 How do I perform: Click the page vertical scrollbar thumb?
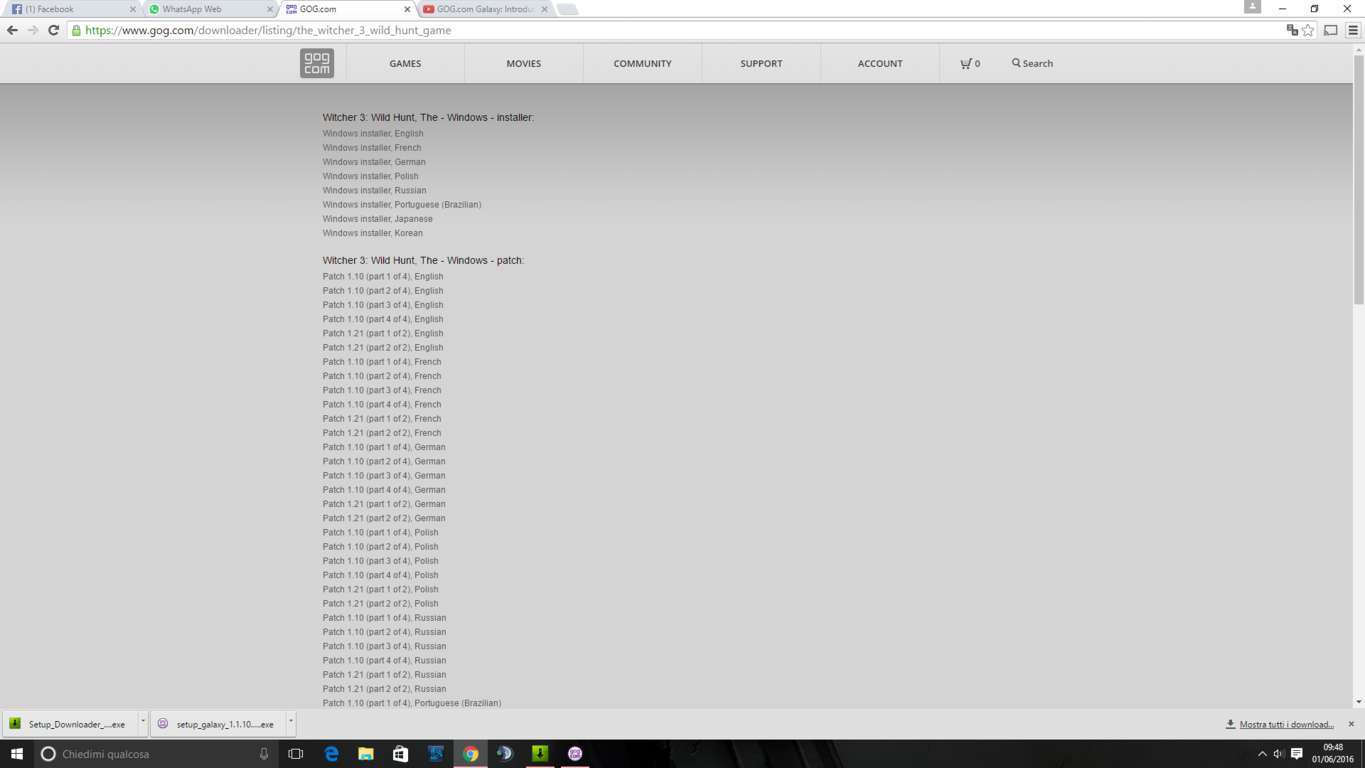click(1358, 180)
